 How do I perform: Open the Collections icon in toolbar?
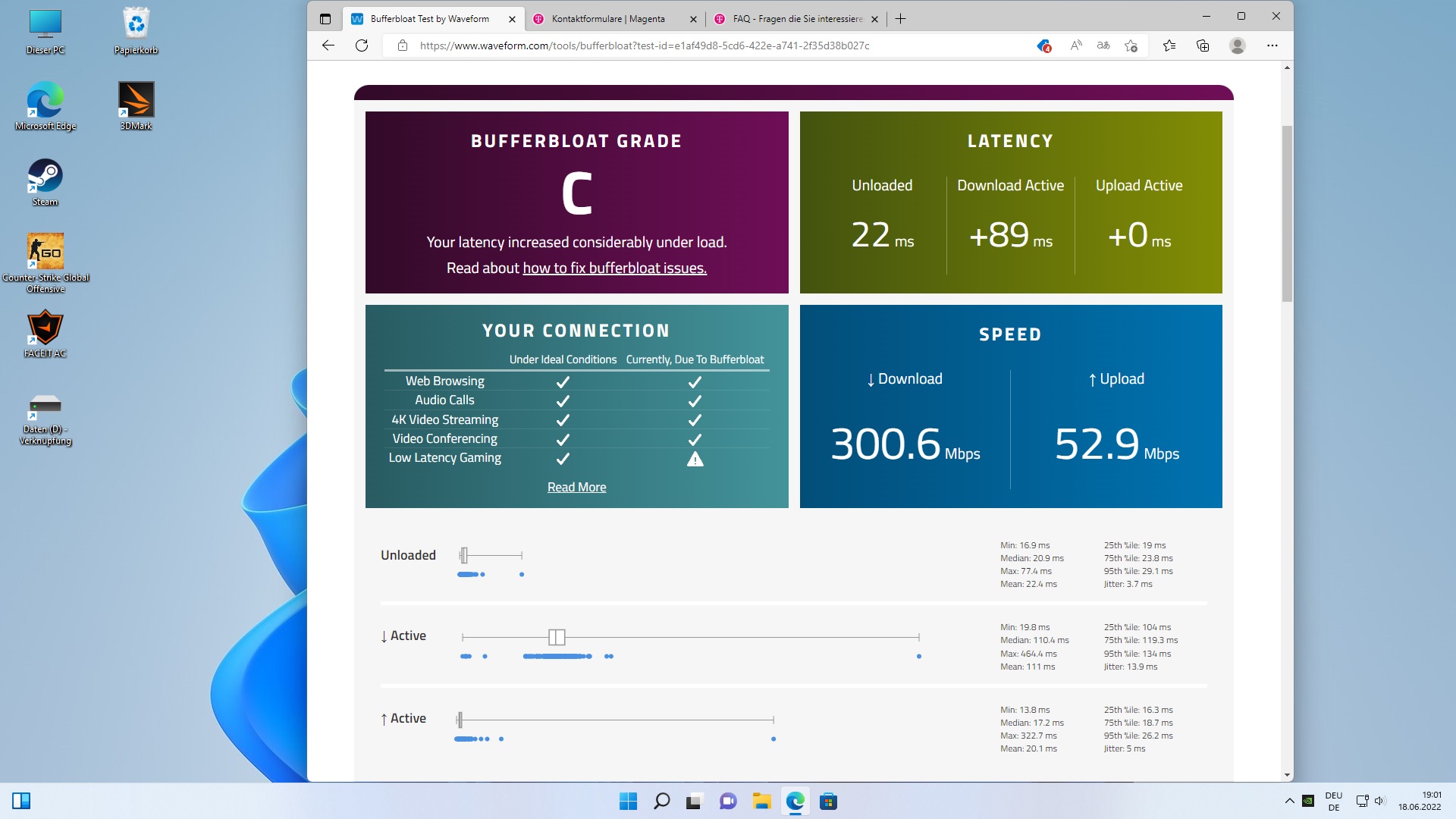click(1203, 45)
